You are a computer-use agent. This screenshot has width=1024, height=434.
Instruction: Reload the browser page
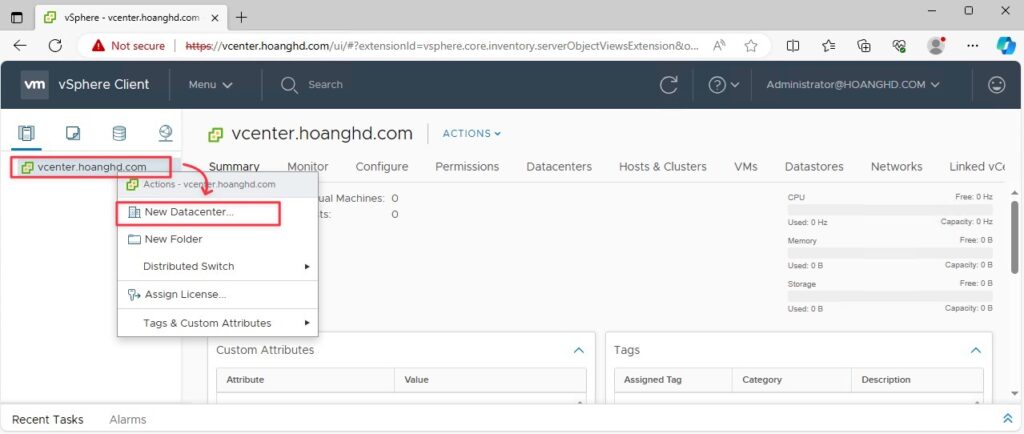click(56, 46)
